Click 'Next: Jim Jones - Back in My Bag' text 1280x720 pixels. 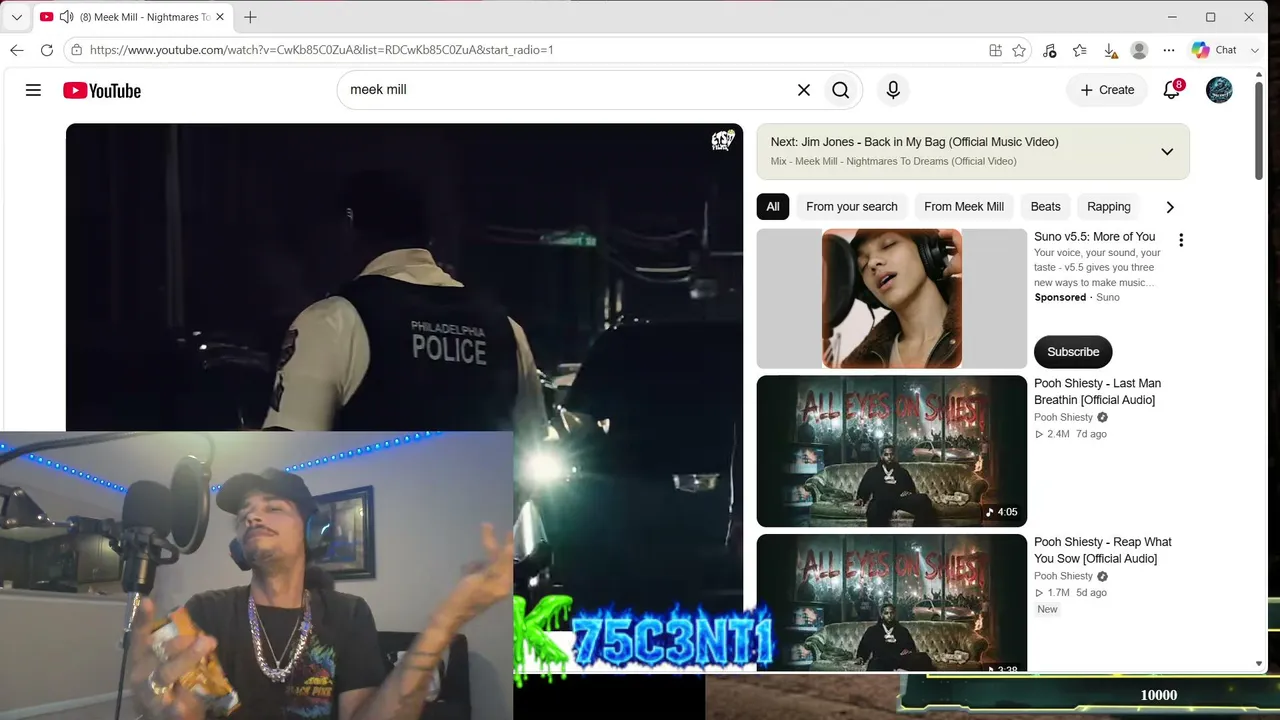(914, 142)
